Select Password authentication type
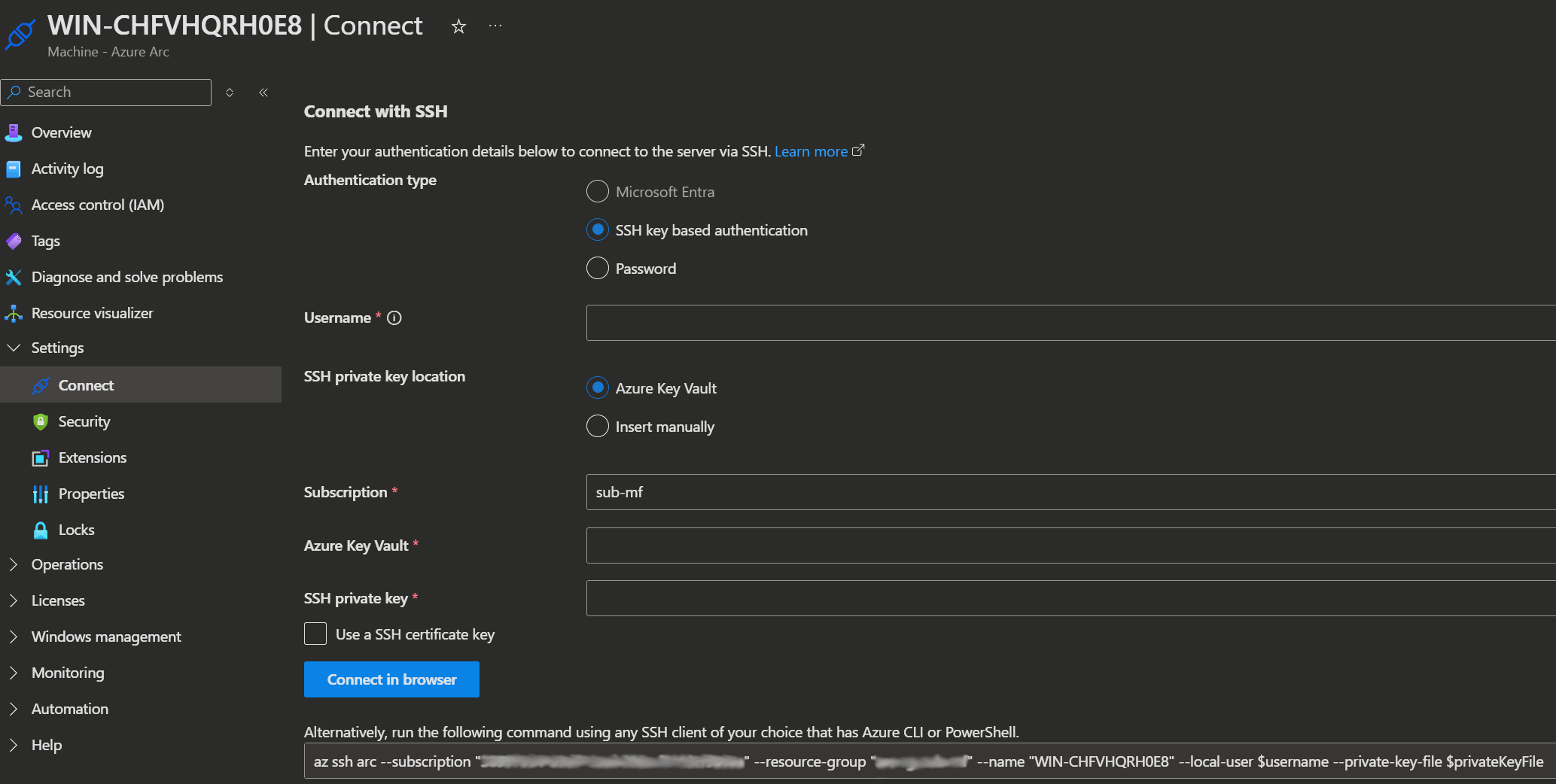 (x=598, y=268)
